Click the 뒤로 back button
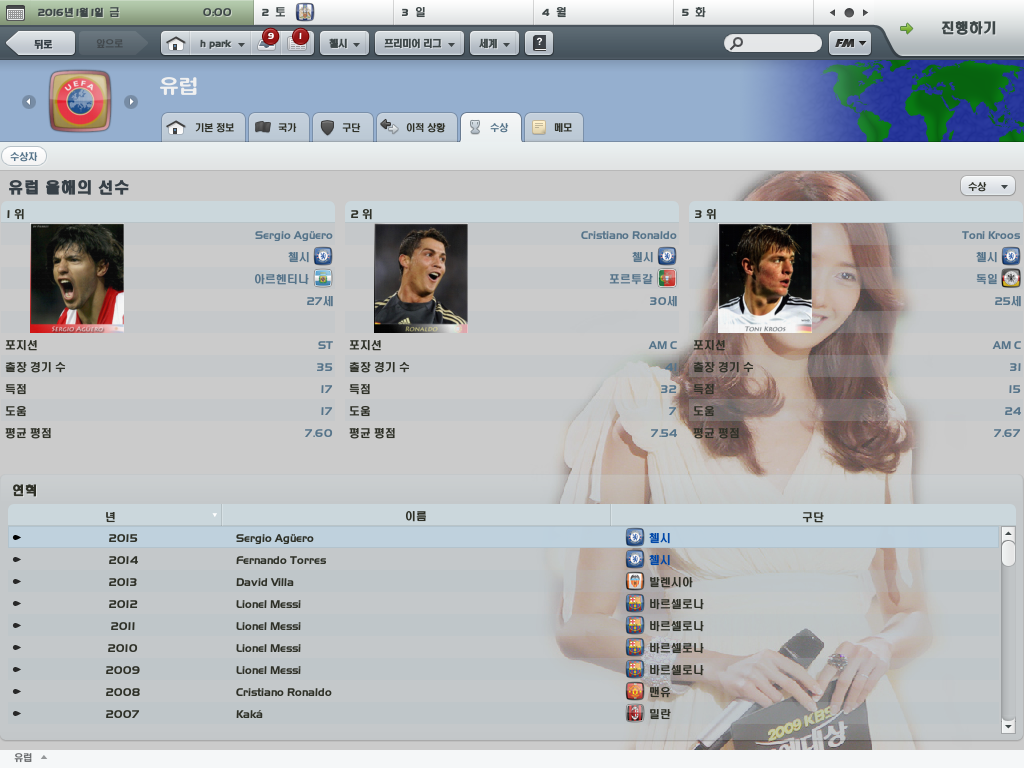1024x768 pixels. (x=38, y=43)
